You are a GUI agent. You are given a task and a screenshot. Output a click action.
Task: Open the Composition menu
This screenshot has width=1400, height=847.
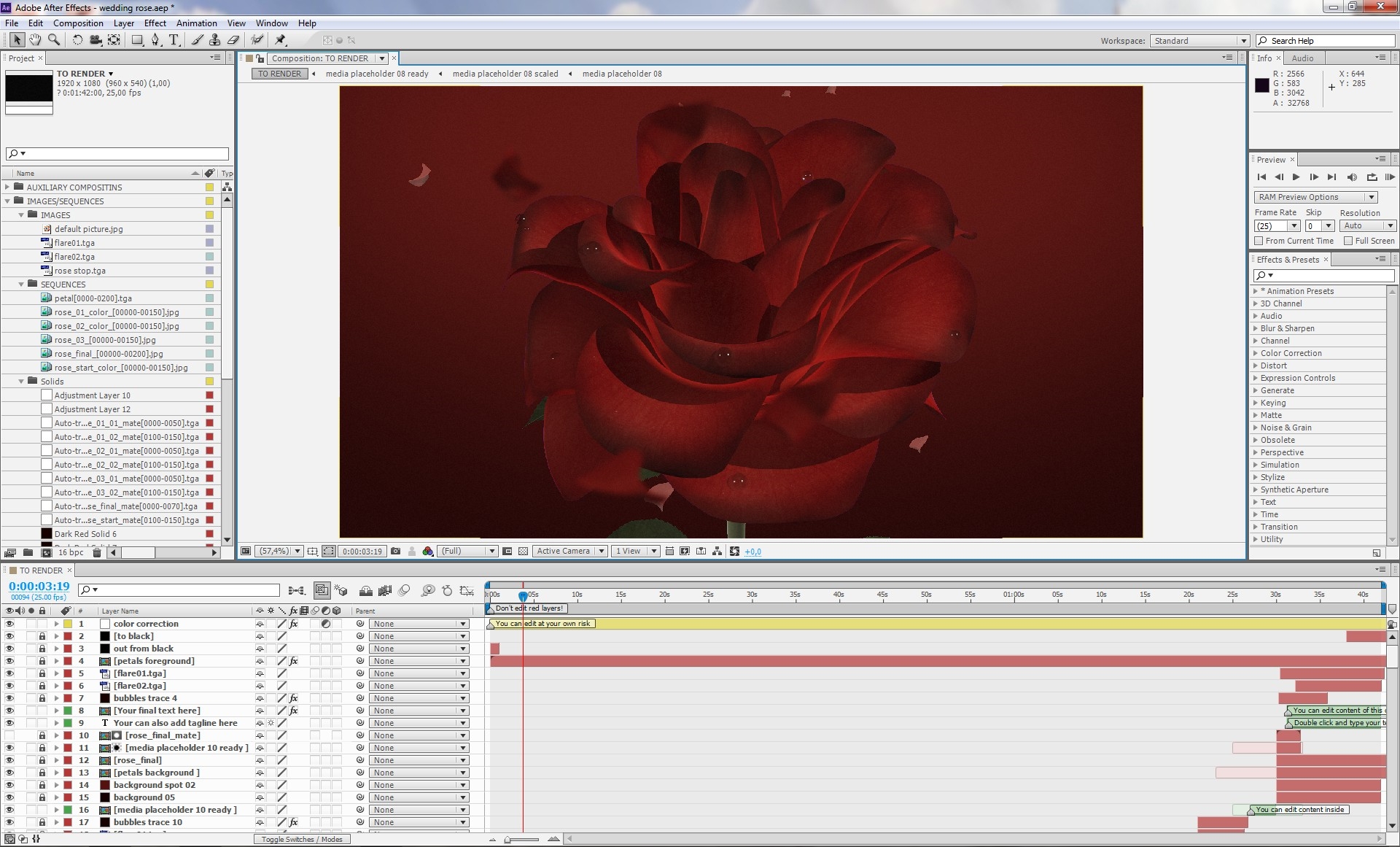point(78,23)
